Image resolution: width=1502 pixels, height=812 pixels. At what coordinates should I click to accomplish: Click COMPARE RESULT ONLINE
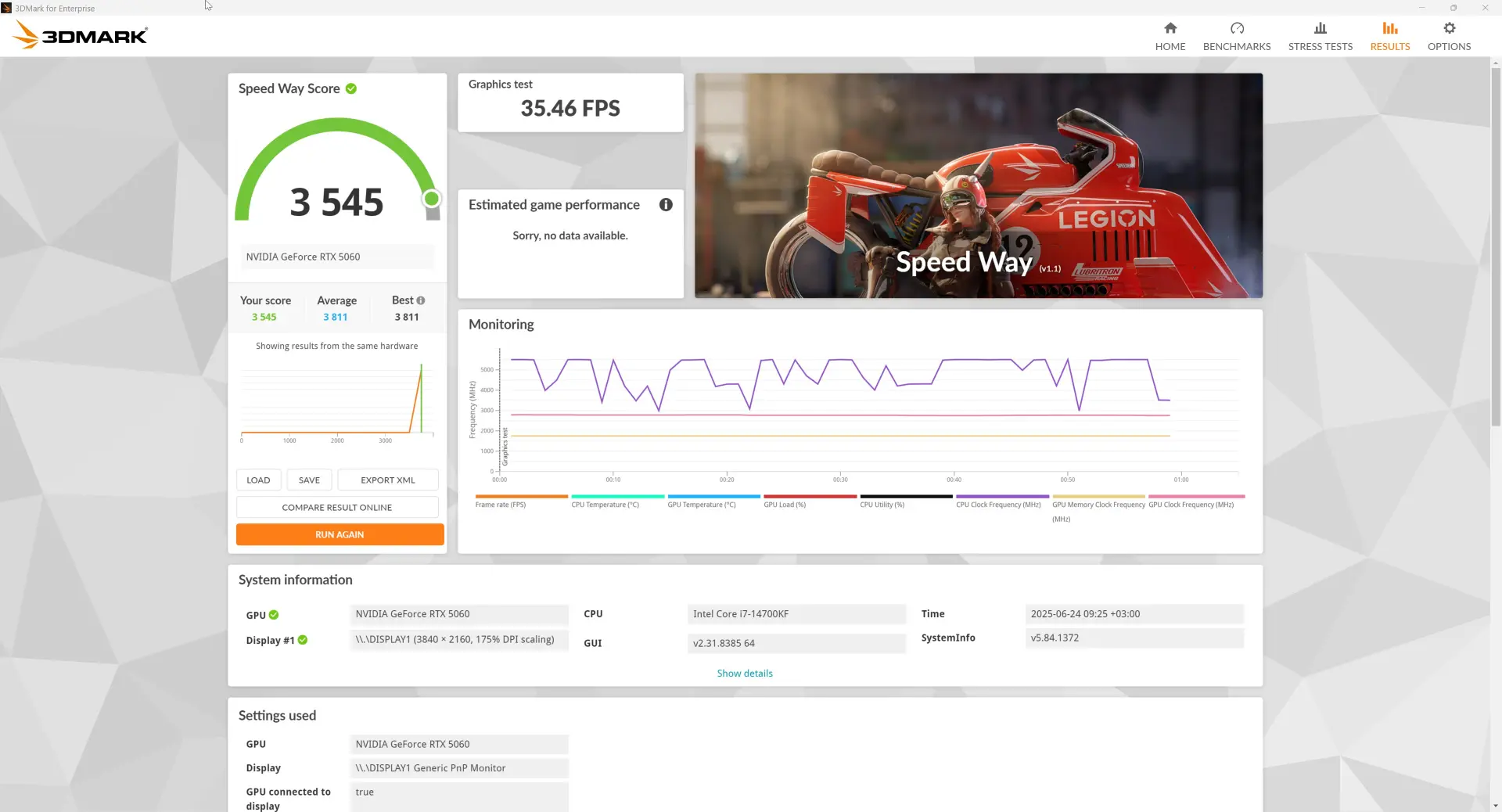(337, 507)
